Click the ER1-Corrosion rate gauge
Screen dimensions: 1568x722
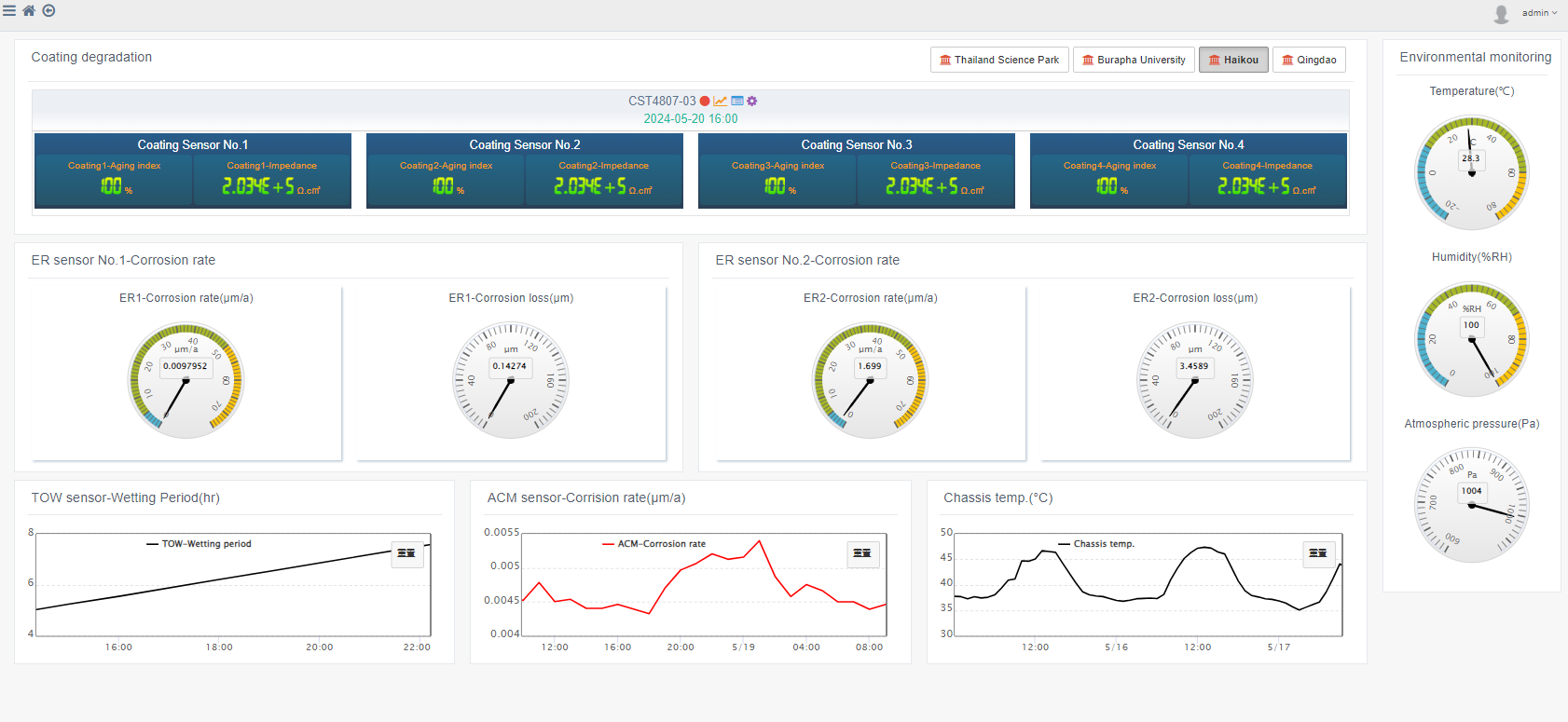186,380
